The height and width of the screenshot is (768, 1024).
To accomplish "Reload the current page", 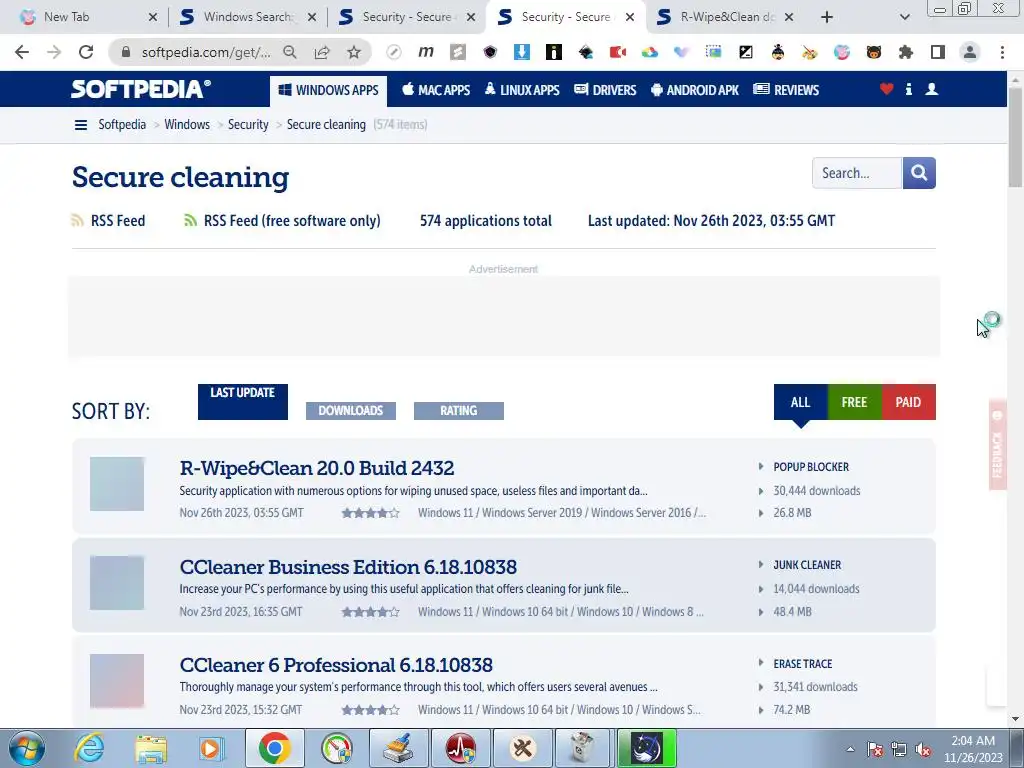I will pyautogui.click(x=86, y=52).
